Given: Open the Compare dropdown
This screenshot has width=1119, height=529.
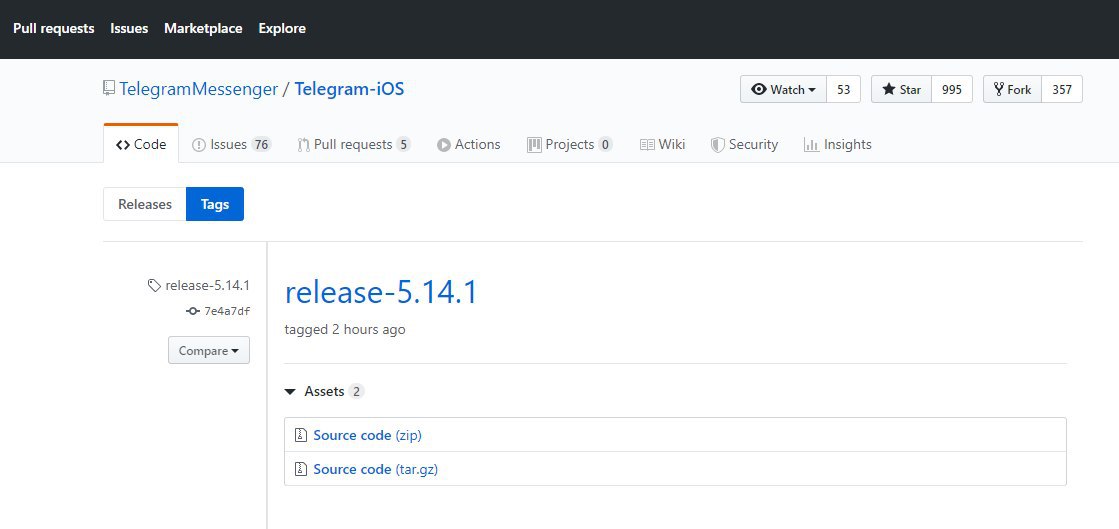Looking at the screenshot, I should click(x=209, y=351).
